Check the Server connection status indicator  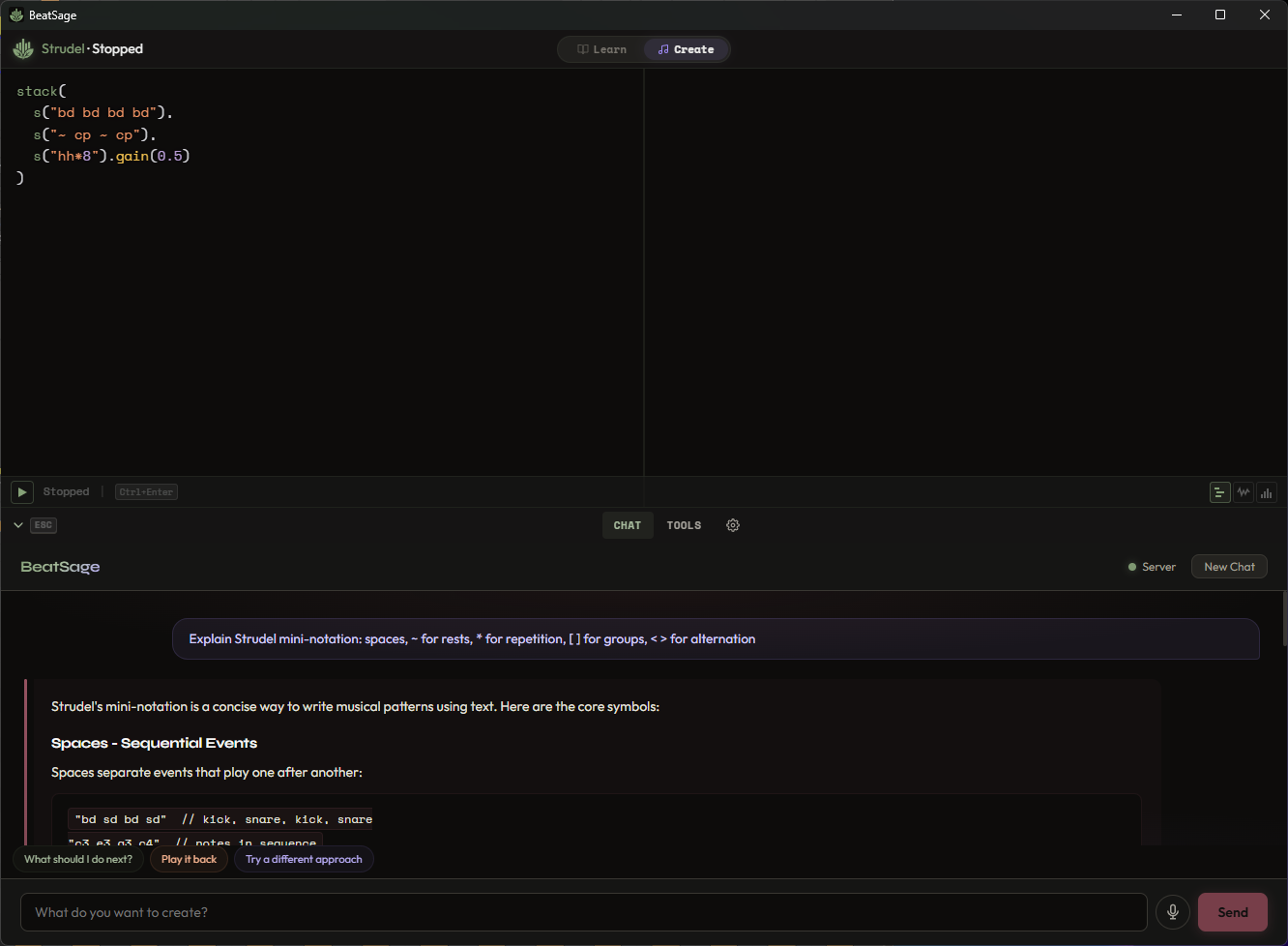point(1133,567)
